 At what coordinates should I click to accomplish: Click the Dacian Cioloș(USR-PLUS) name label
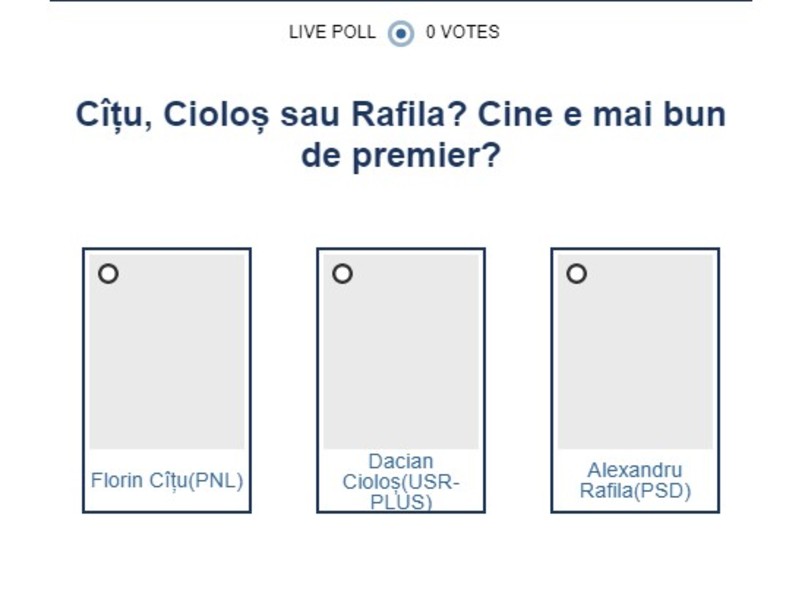point(400,481)
